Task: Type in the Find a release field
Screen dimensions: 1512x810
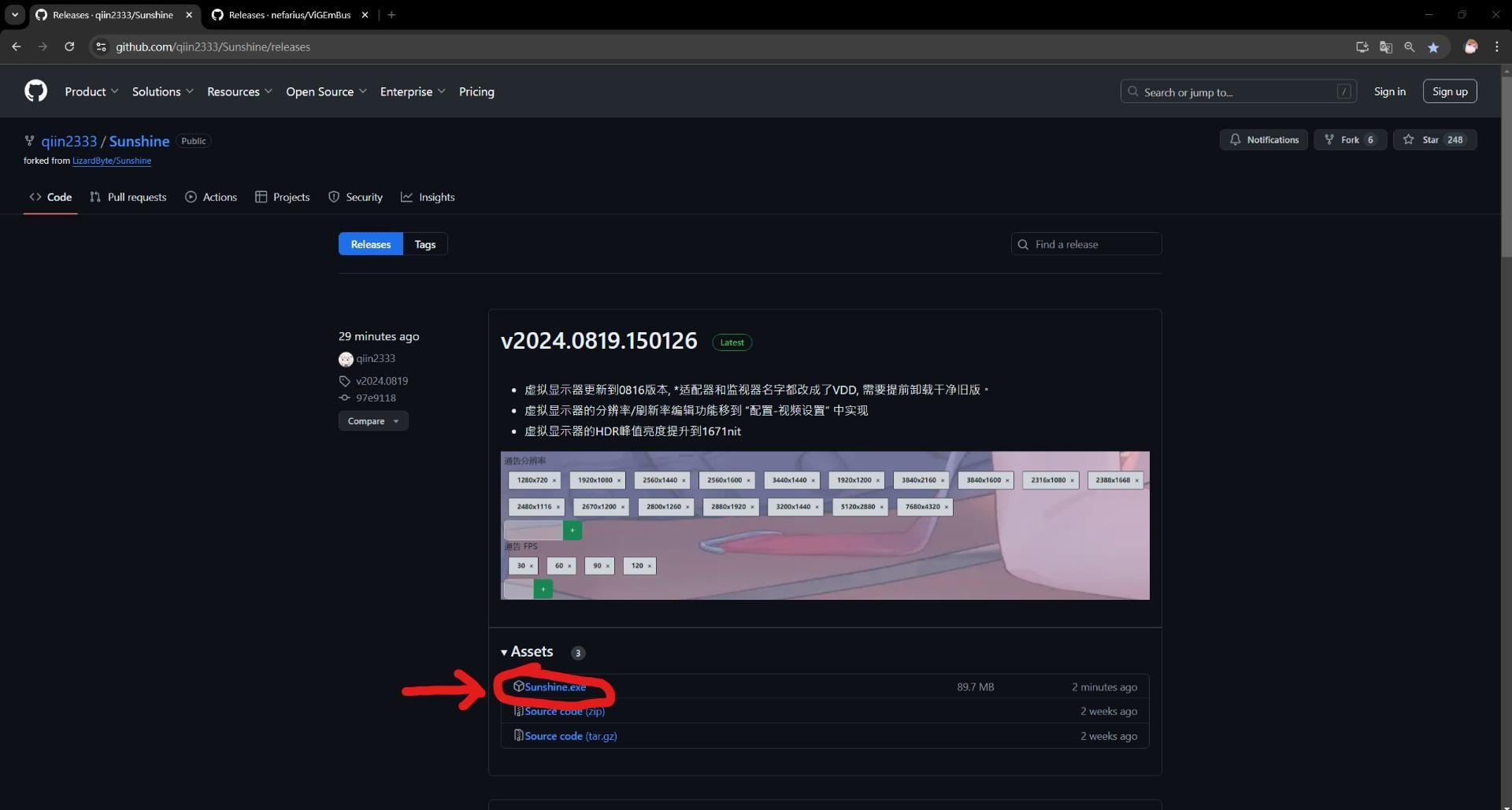Action: pos(1087,244)
